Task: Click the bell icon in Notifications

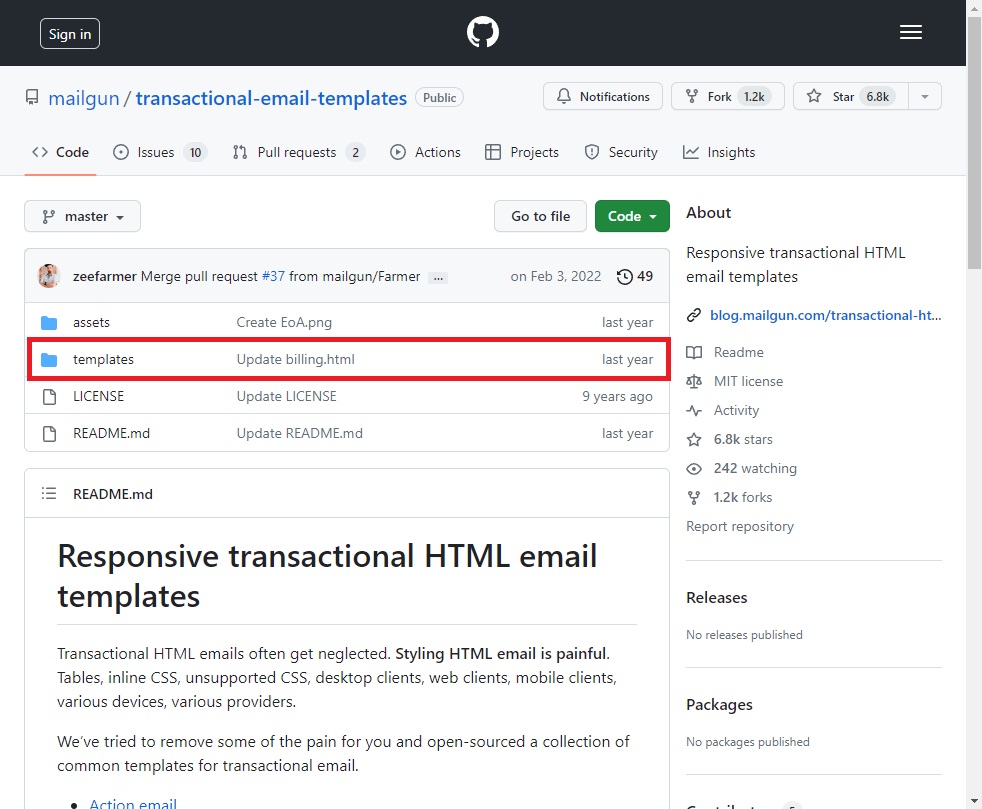Action: click(x=564, y=96)
